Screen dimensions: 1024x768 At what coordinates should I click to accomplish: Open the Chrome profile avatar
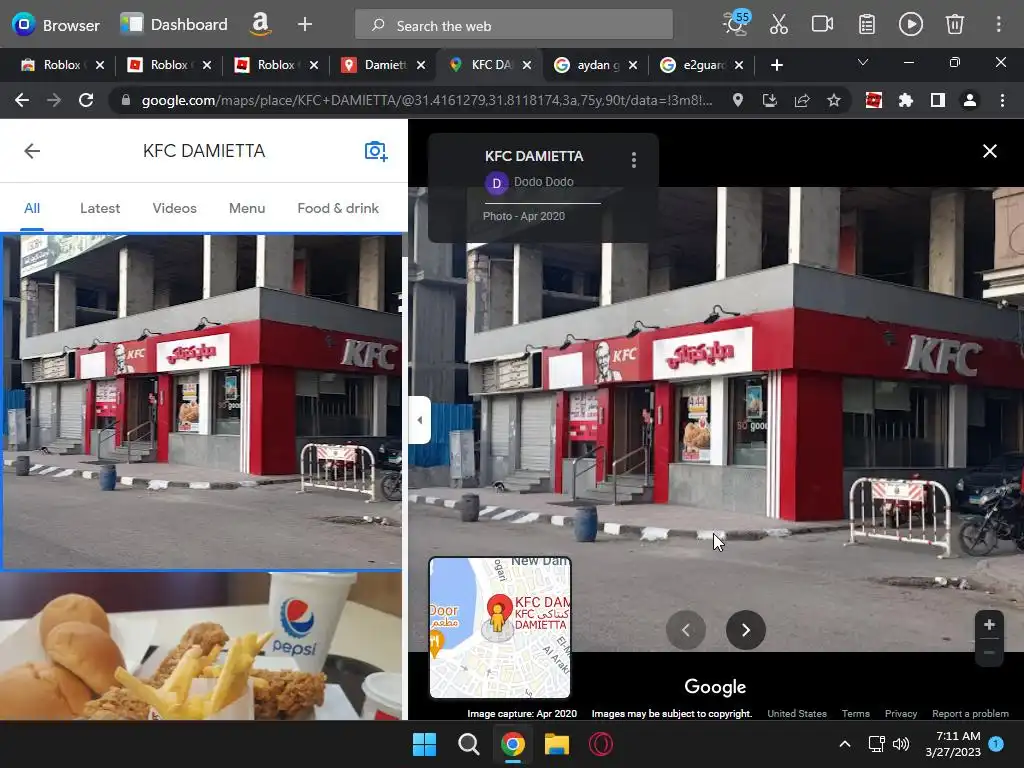pyautogui.click(x=970, y=100)
